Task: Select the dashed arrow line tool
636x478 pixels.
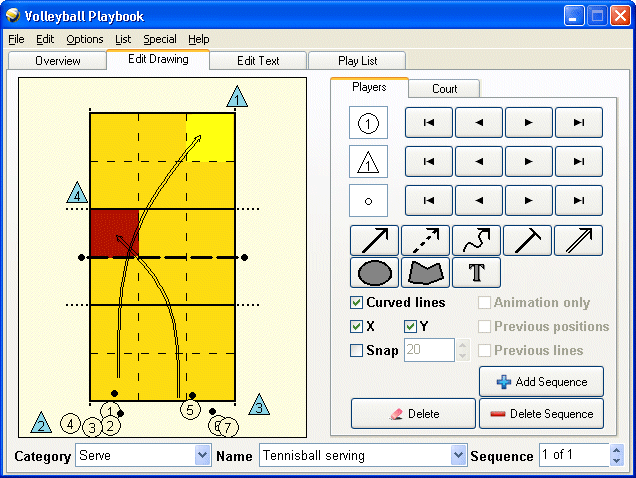Action: [x=425, y=241]
